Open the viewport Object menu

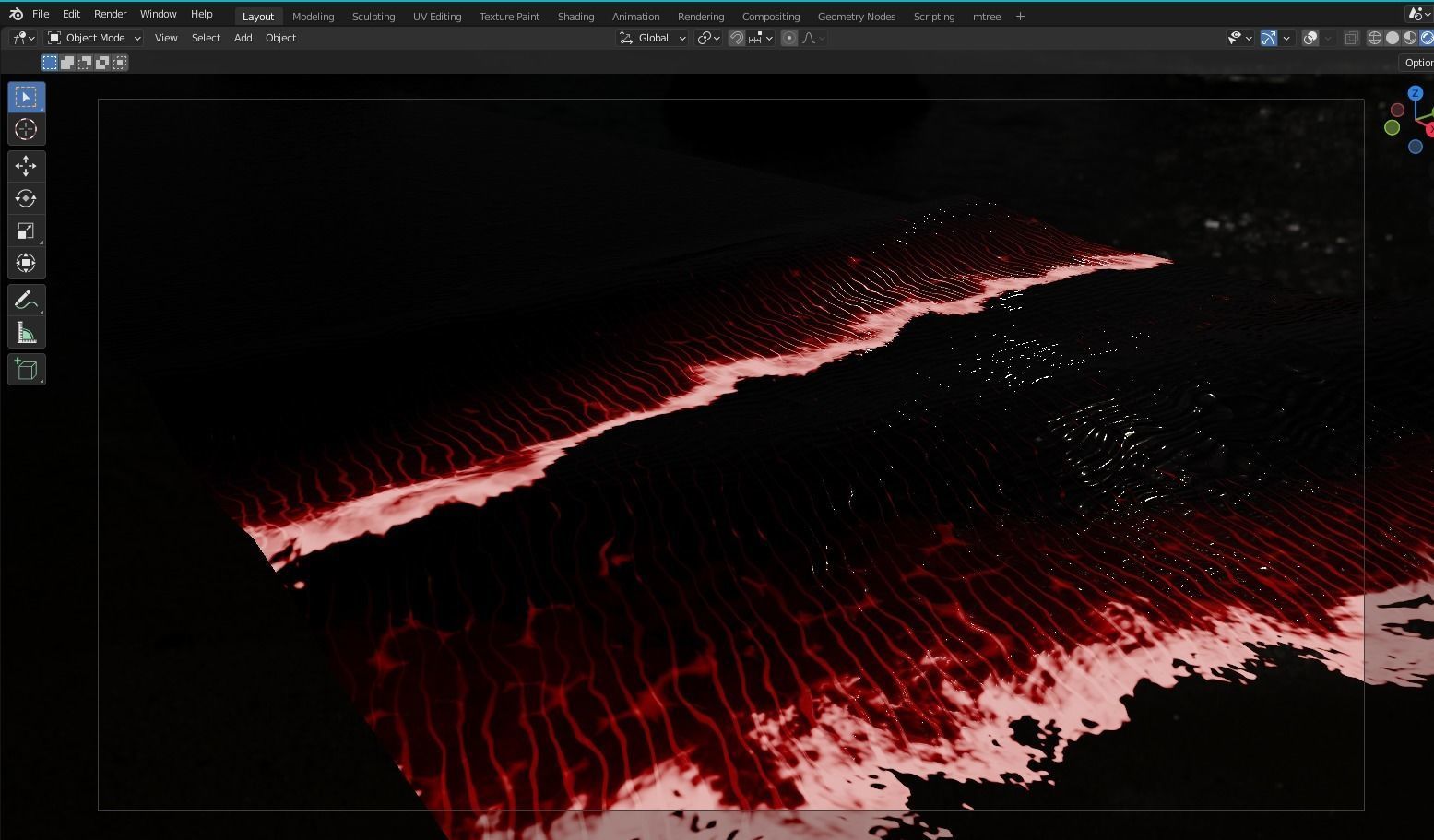280,38
